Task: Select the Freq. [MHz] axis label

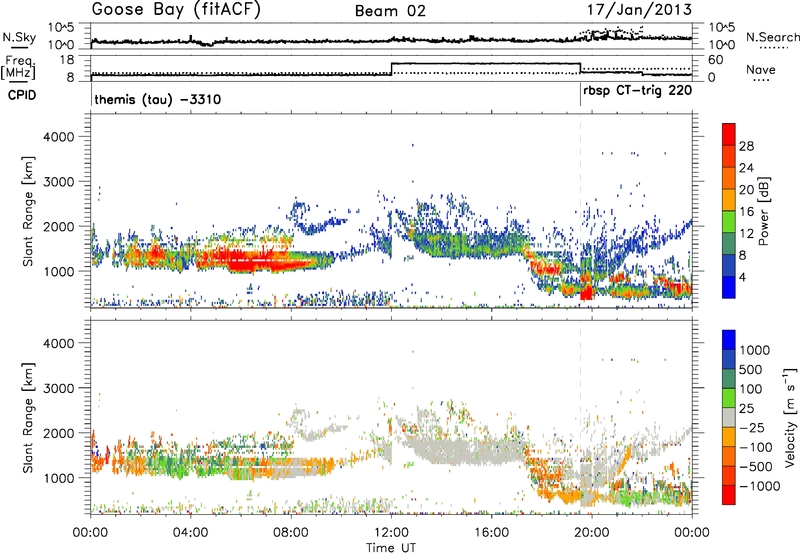Action: point(18,67)
